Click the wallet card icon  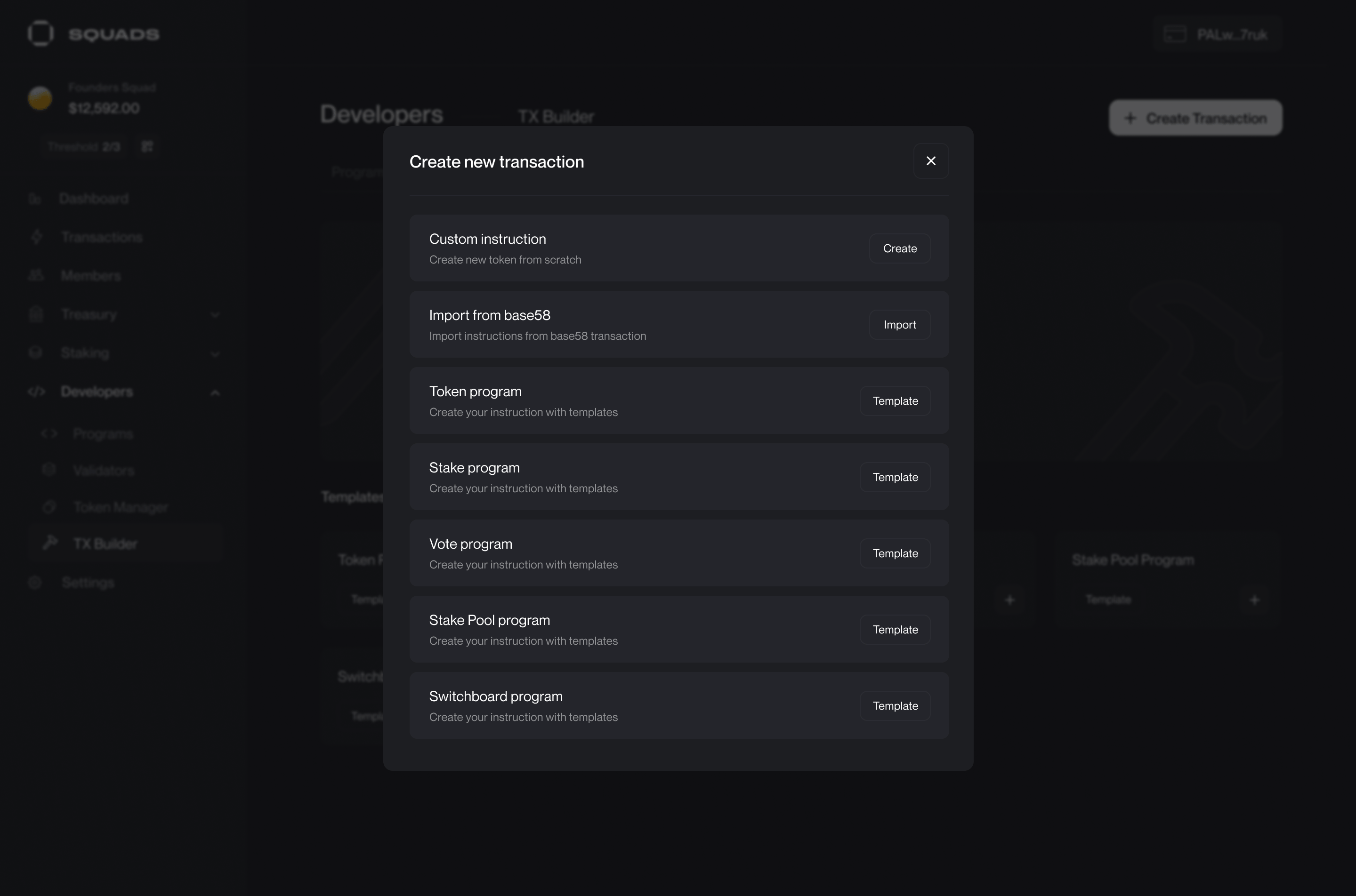click(x=1175, y=34)
